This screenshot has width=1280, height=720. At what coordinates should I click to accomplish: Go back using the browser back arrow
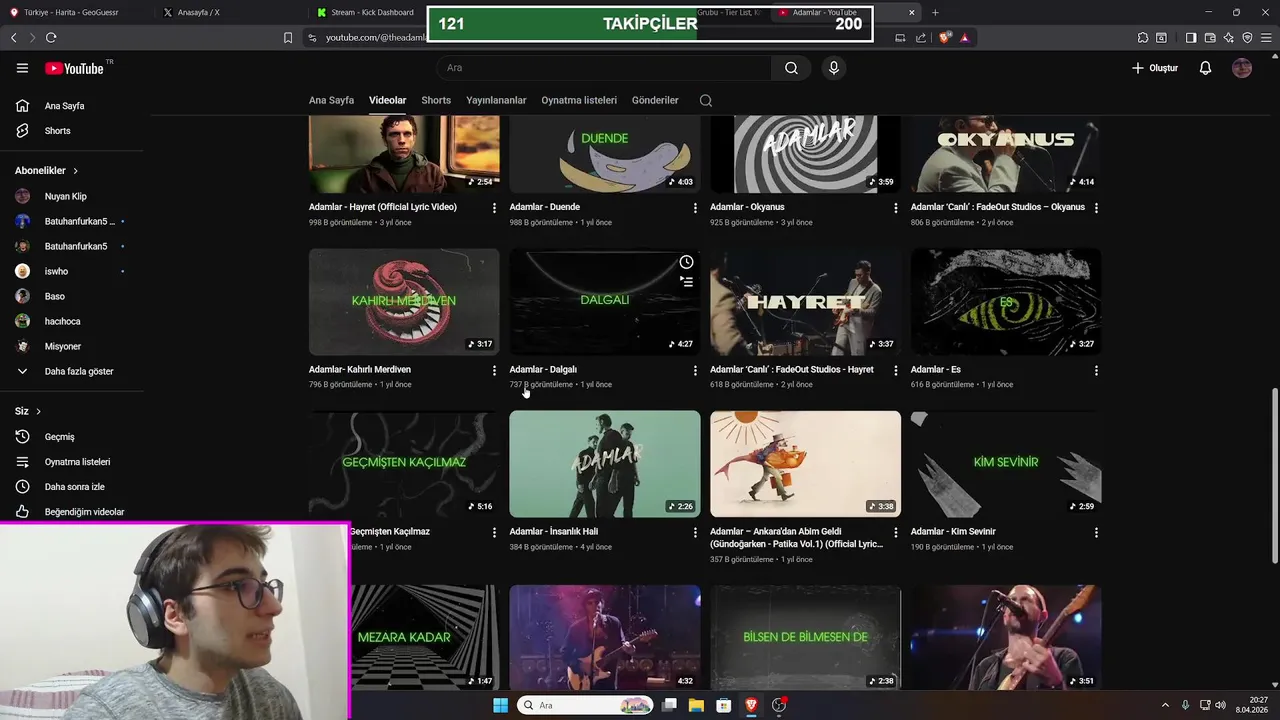tap(14, 37)
